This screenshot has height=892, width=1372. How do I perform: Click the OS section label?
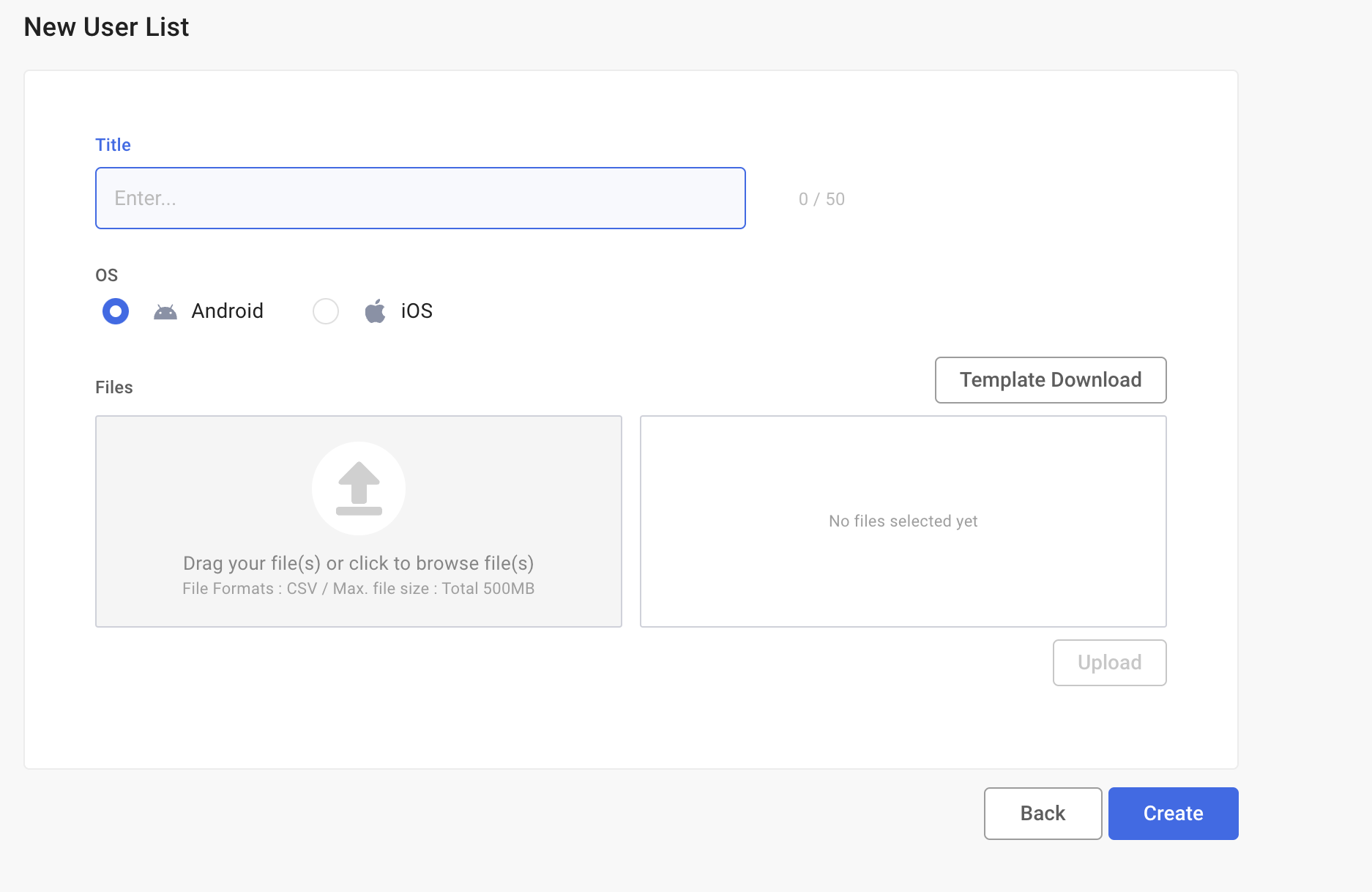point(106,275)
